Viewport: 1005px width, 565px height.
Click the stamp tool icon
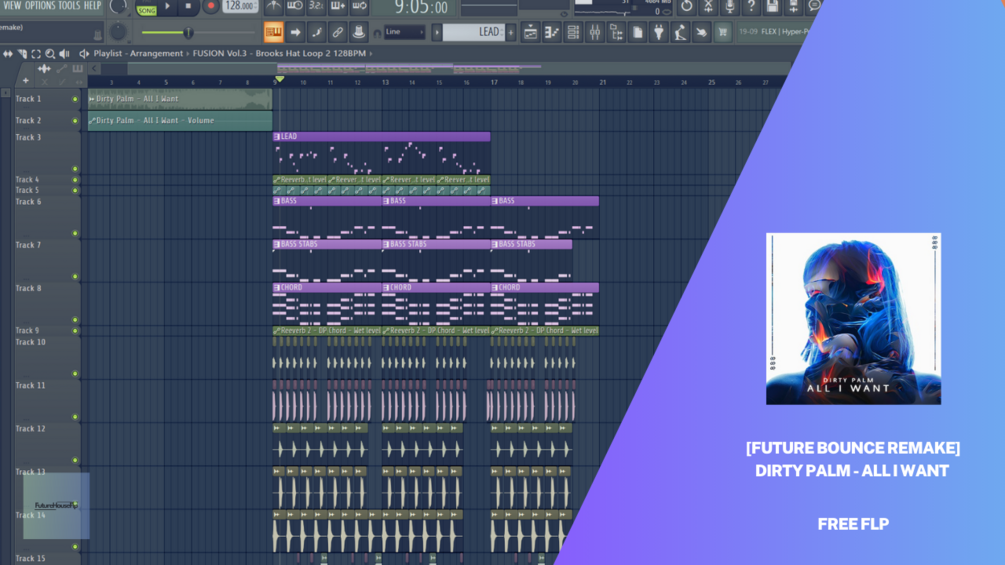(x=359, y=32)
